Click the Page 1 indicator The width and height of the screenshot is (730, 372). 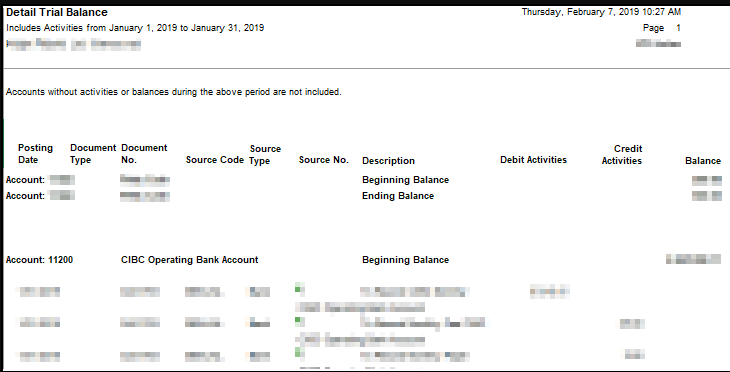[x=662, y=28]
